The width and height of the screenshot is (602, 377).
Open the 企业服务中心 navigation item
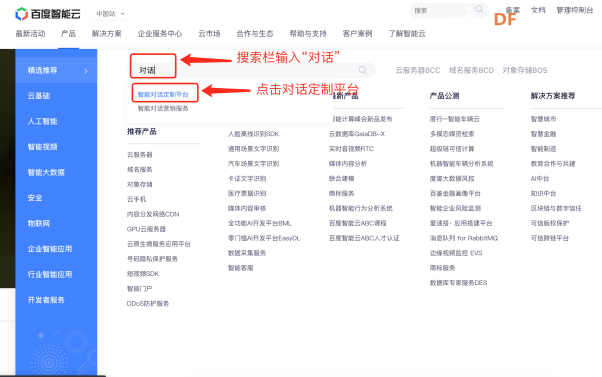pyautogui.click(x=160, y=34)
